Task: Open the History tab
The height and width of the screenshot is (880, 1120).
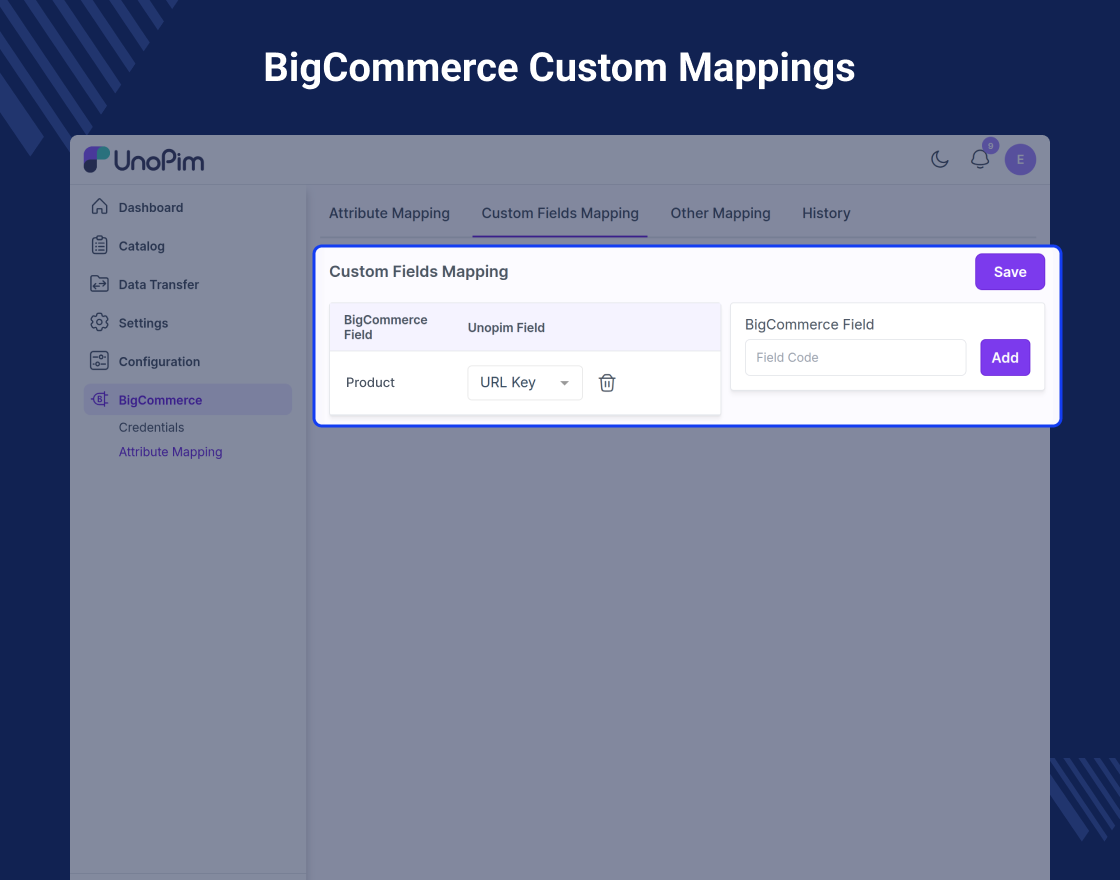Action: click(x=826, y=213)
